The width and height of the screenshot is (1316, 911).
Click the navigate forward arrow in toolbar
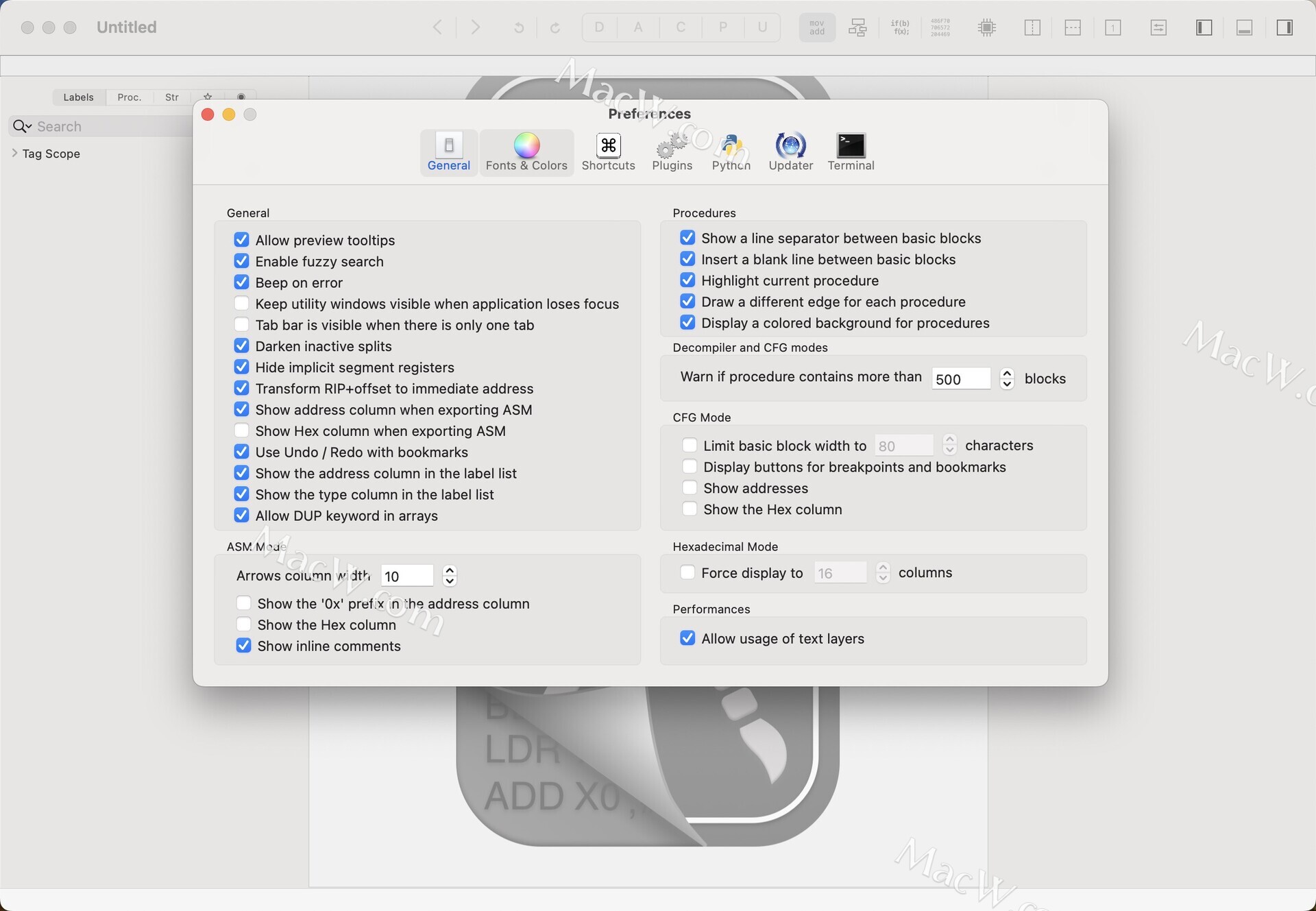tap(475, 27)
